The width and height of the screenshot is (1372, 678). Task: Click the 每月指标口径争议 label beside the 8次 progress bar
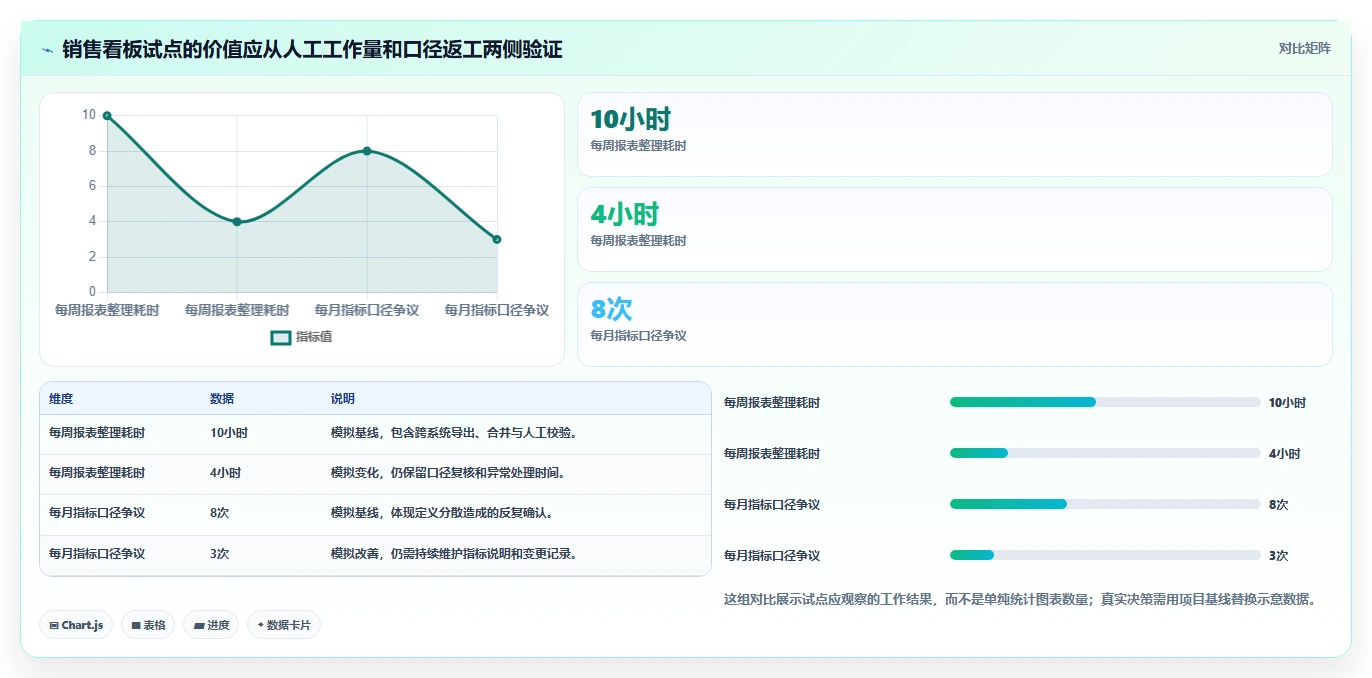pos(772,505)
